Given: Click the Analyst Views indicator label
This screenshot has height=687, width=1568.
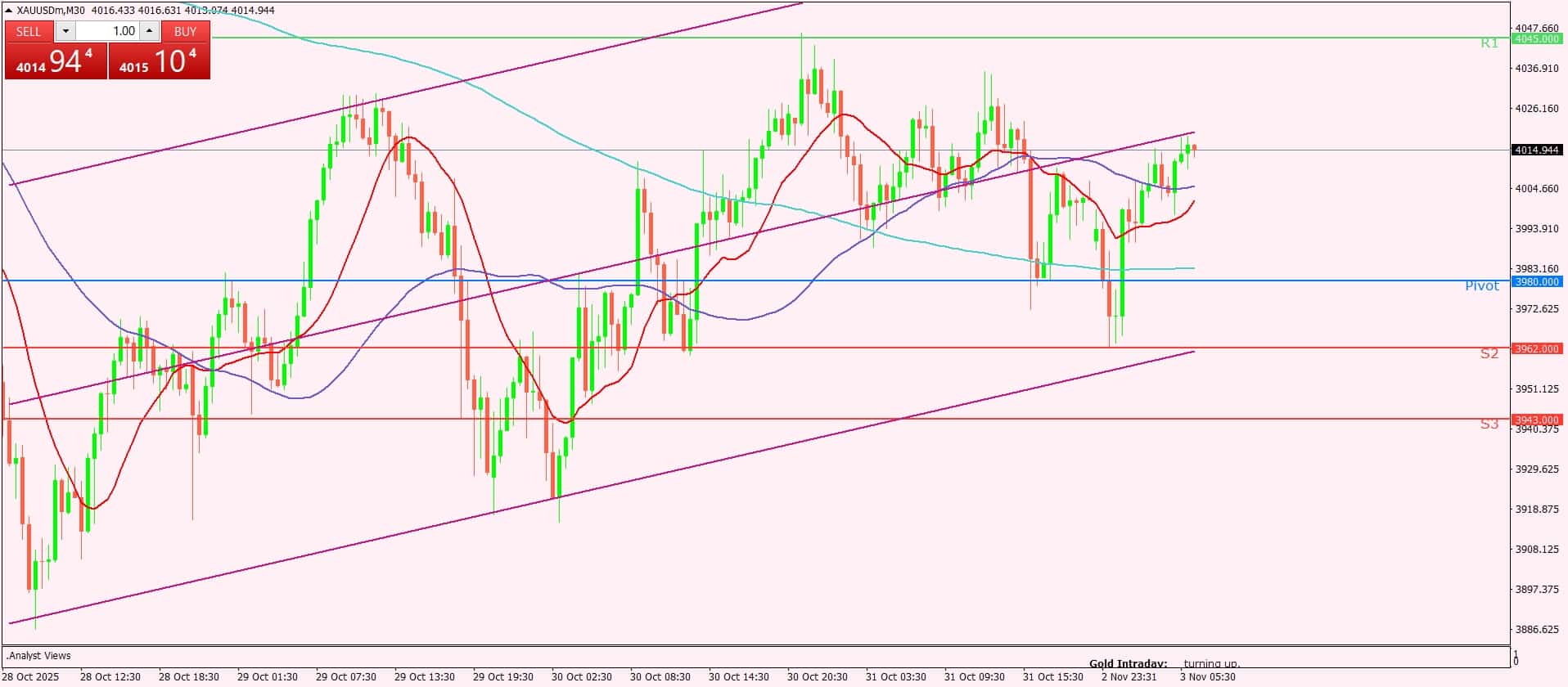Looking at the screenshot, I should pos(38,655).
